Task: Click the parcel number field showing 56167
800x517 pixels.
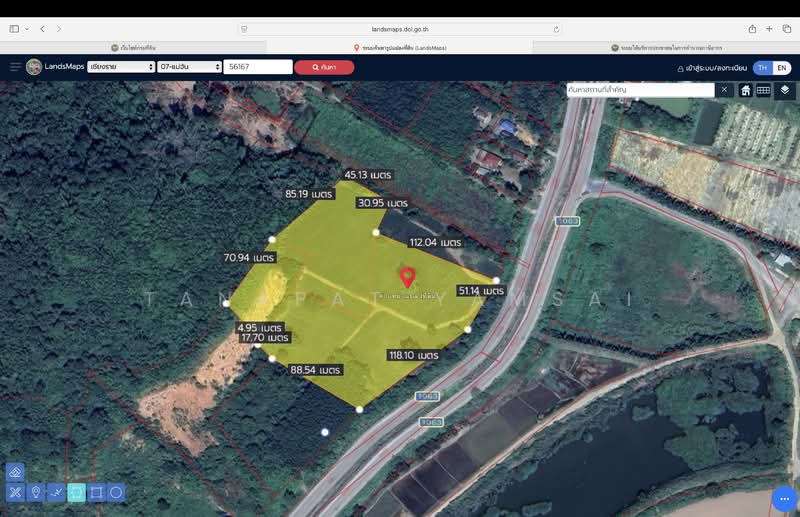Action: click(257, 67)
